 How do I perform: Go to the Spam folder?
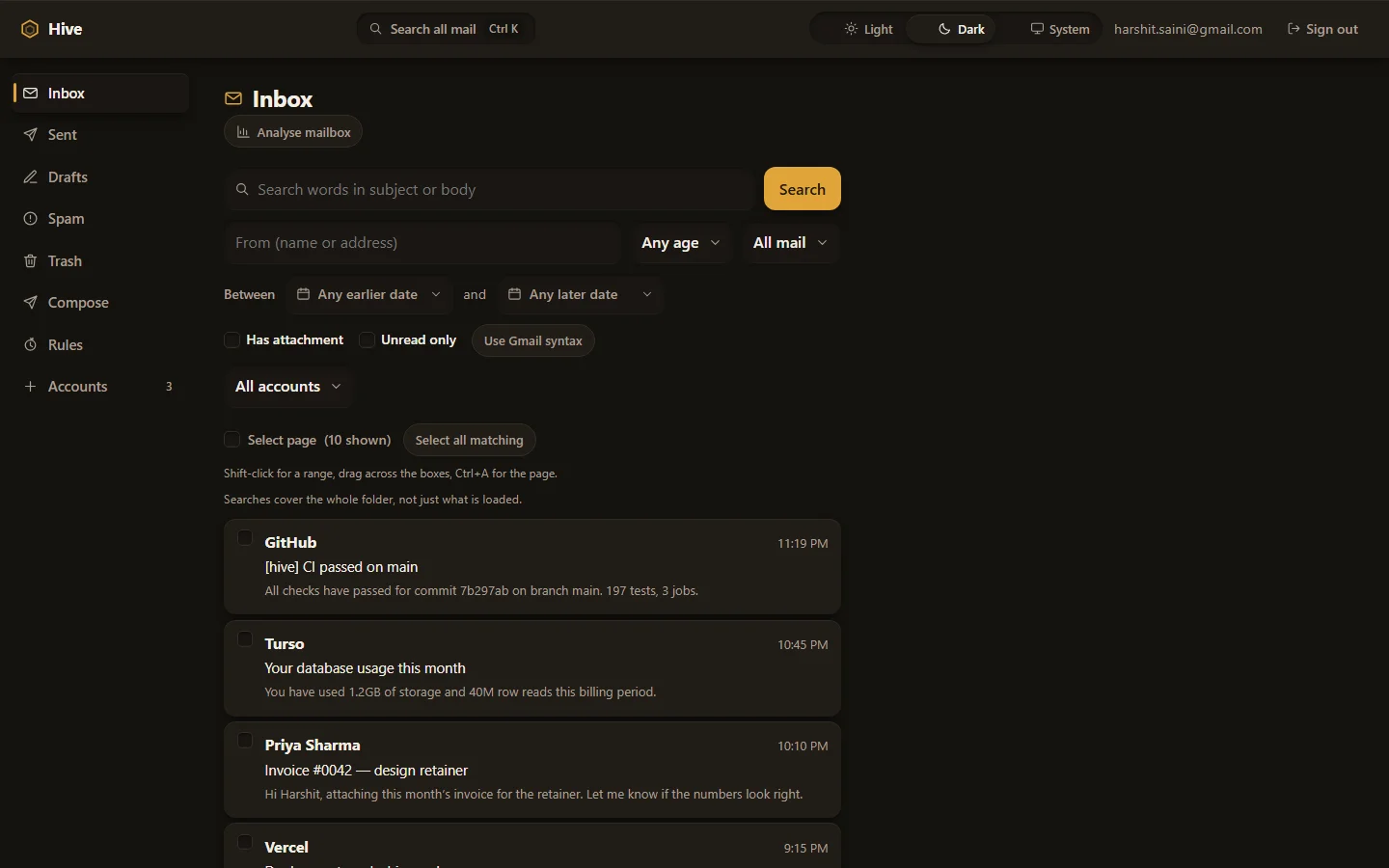pyautogui.click(x=100, y=219)
